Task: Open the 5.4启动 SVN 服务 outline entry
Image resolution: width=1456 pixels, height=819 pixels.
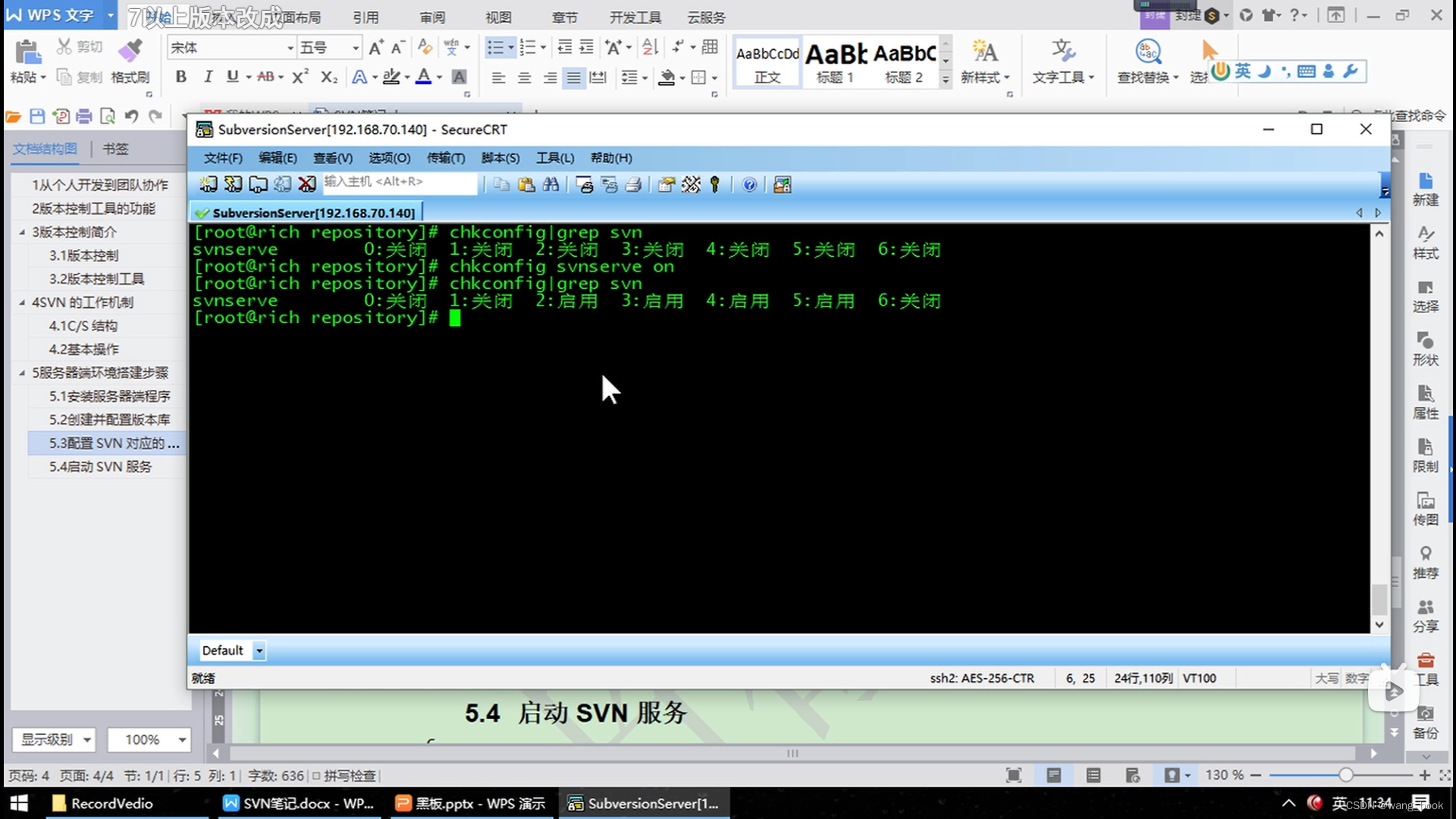Action: [100, 466]
